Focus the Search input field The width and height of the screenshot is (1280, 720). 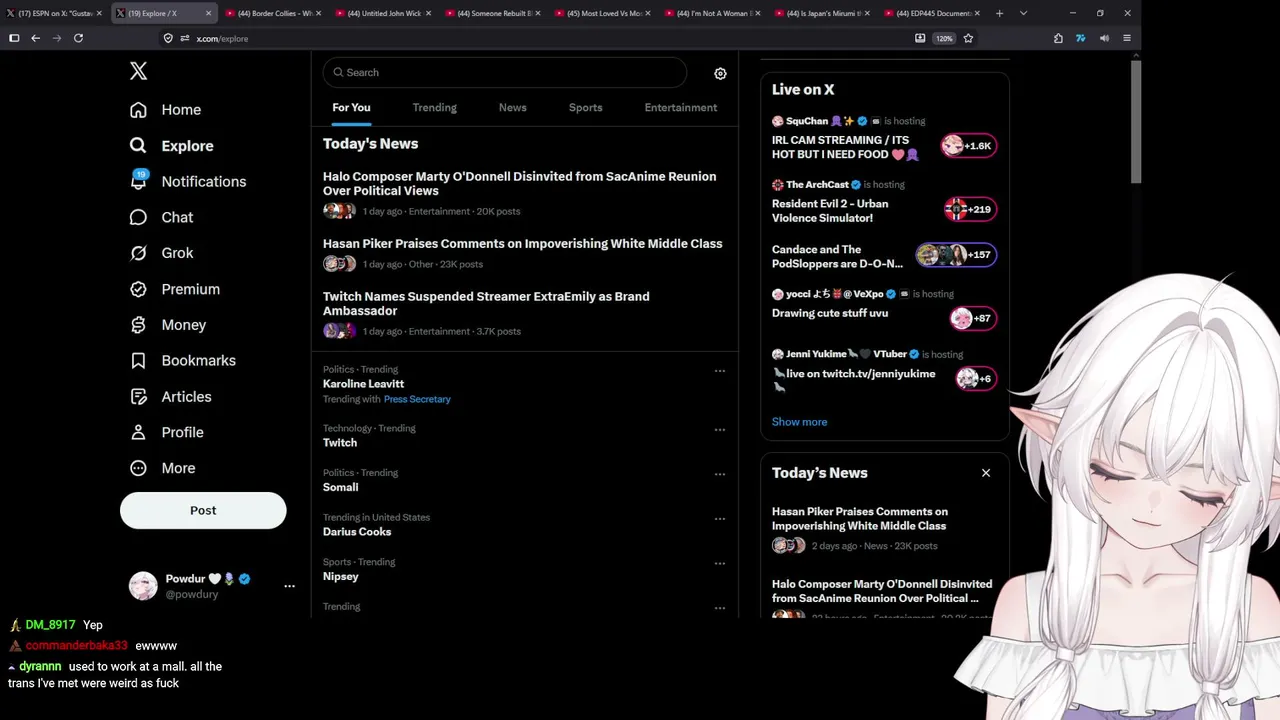click(x=505, y=72)
